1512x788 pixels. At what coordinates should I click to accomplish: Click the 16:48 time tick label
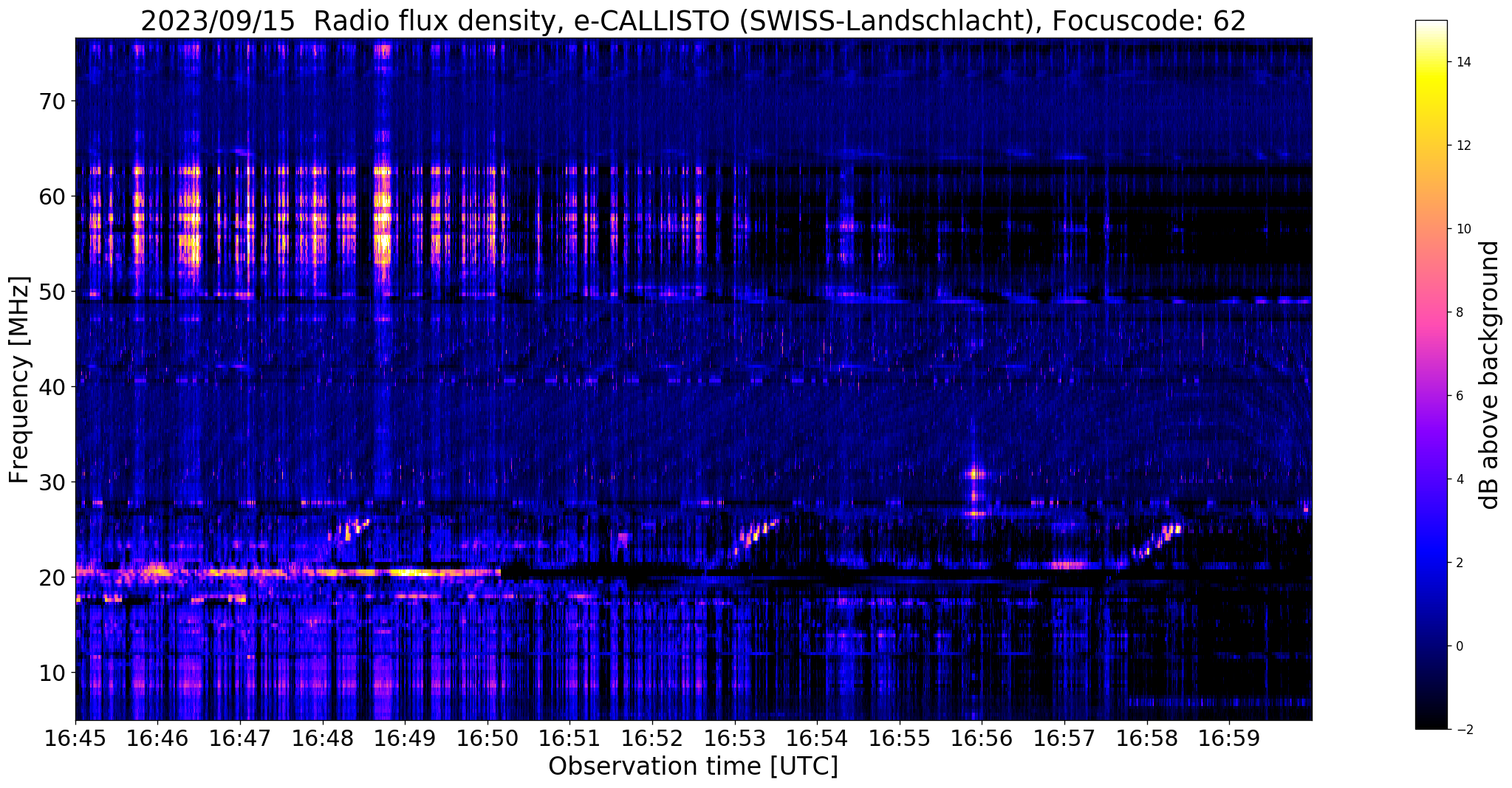(x=323, y=739)
